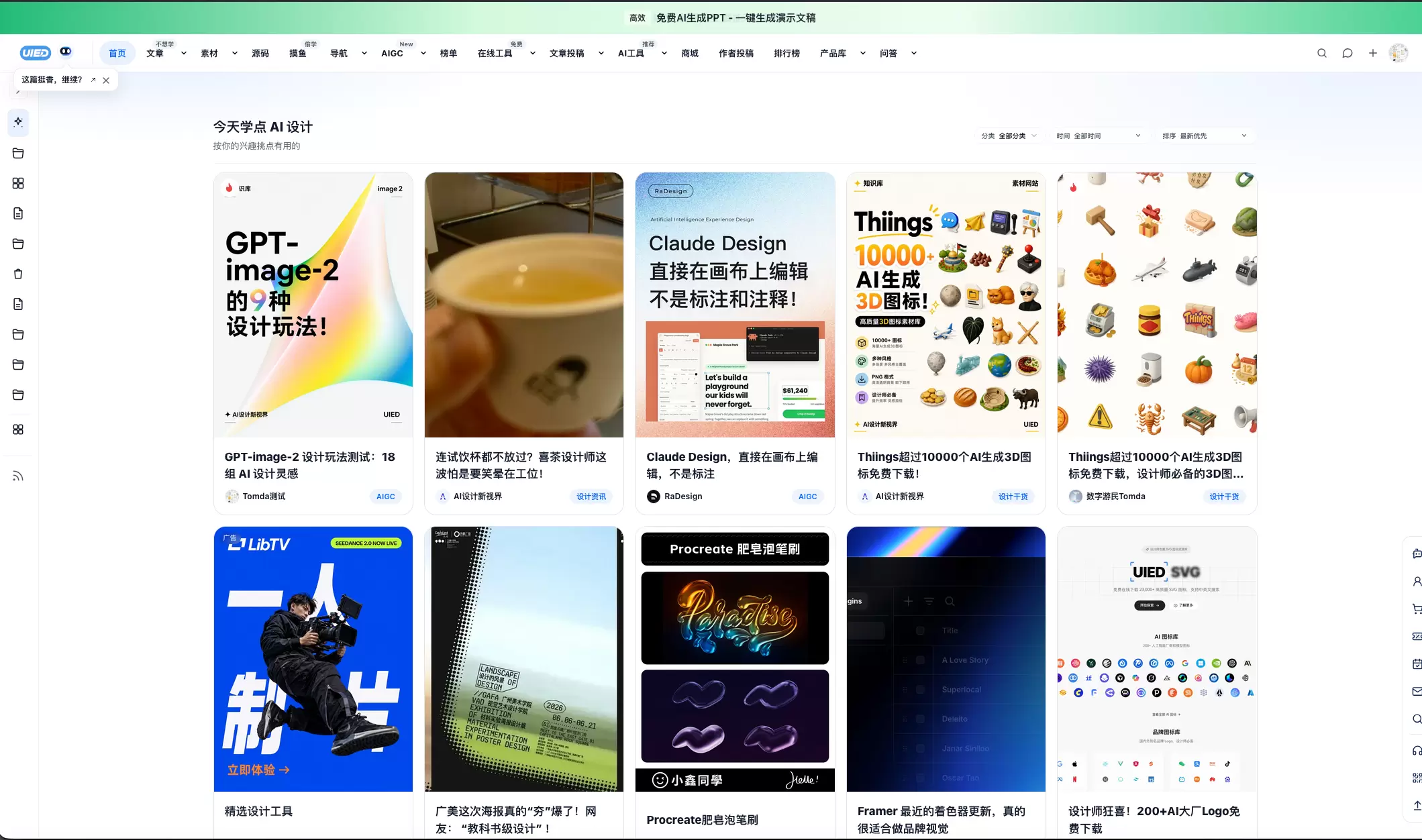Click the robot mascot icon beside the logo
This screenshot has height=840, width=1422.
click(x=66, y=52)
